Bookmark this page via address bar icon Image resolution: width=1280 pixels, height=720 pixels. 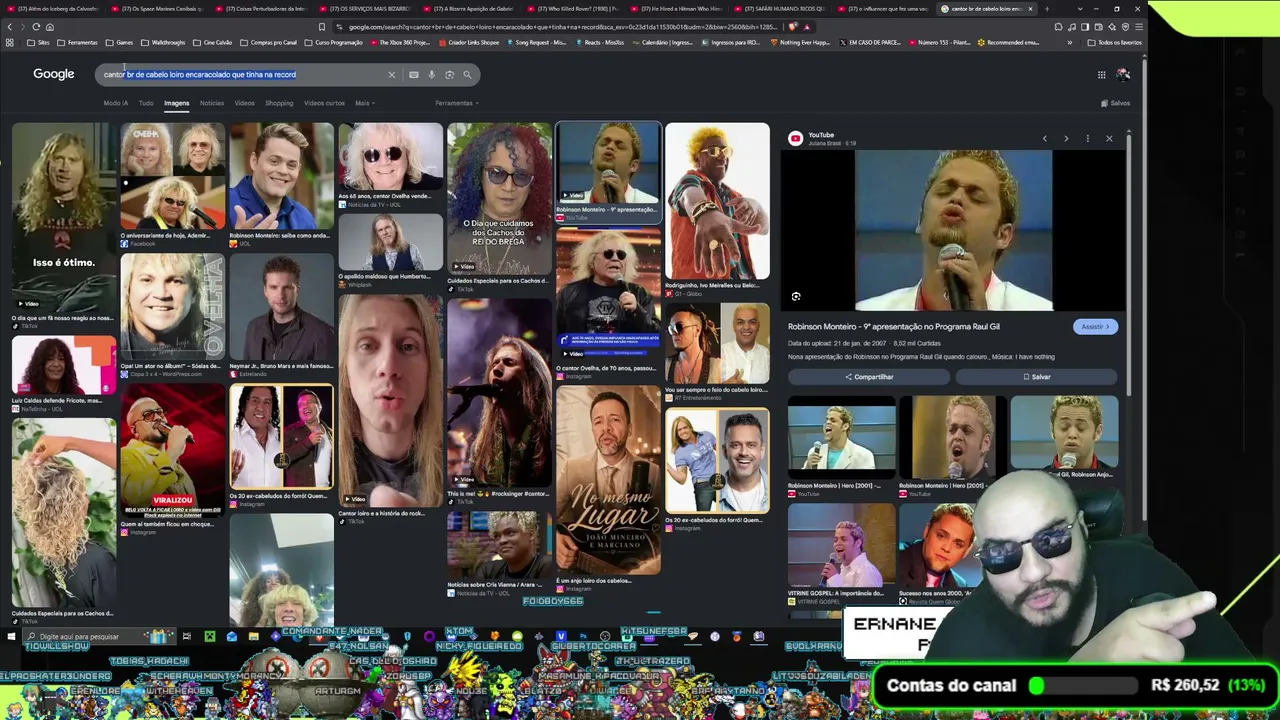tap(321, 27)
